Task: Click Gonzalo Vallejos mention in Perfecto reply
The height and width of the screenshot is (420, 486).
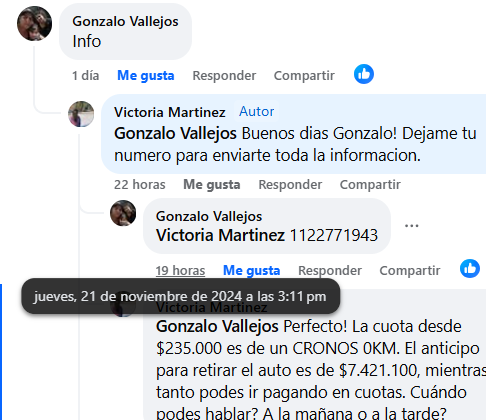Action: click(217, 326)
